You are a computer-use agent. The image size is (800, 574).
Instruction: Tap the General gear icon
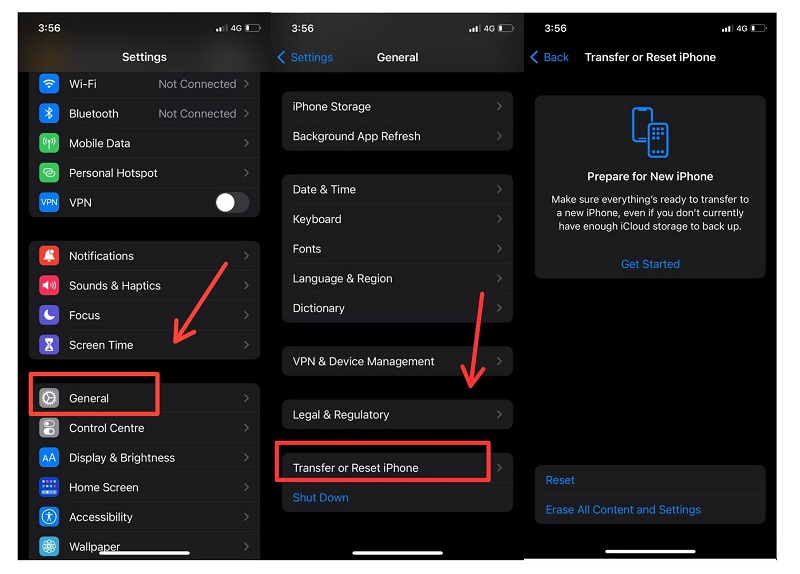click(49, 398)
